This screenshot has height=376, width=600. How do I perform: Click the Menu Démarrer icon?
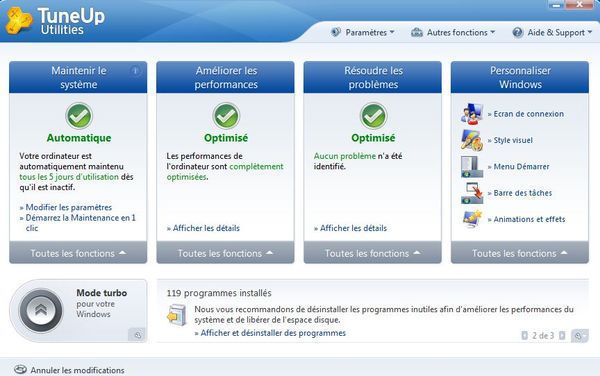(472, 166)
